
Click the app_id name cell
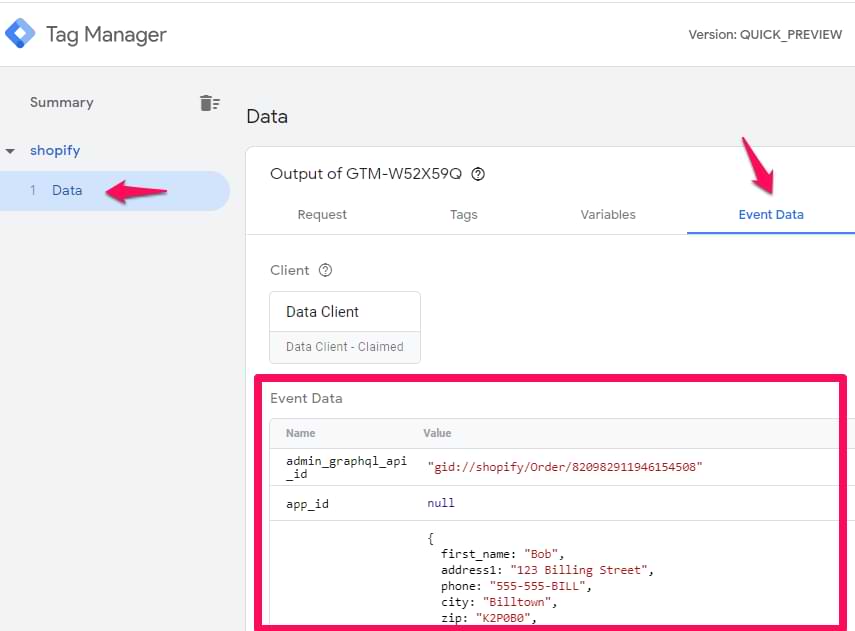[x=308, y=504]
